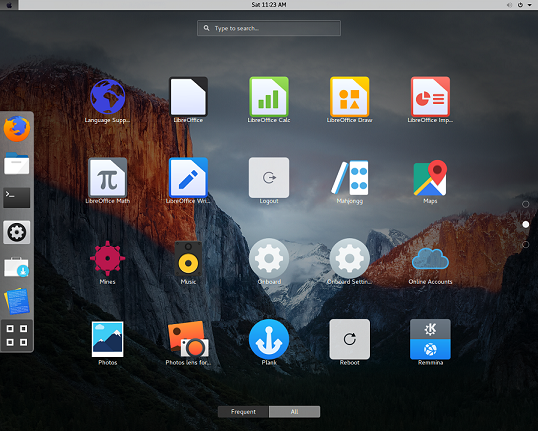538x431 pixels.
Task: Launch the Photos app
Action: (x=107, y=339)
